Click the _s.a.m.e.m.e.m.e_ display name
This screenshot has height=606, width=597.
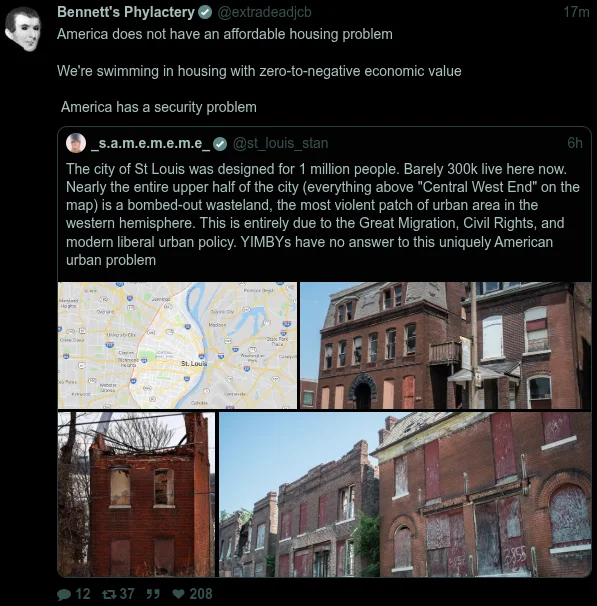pos(150,143)
